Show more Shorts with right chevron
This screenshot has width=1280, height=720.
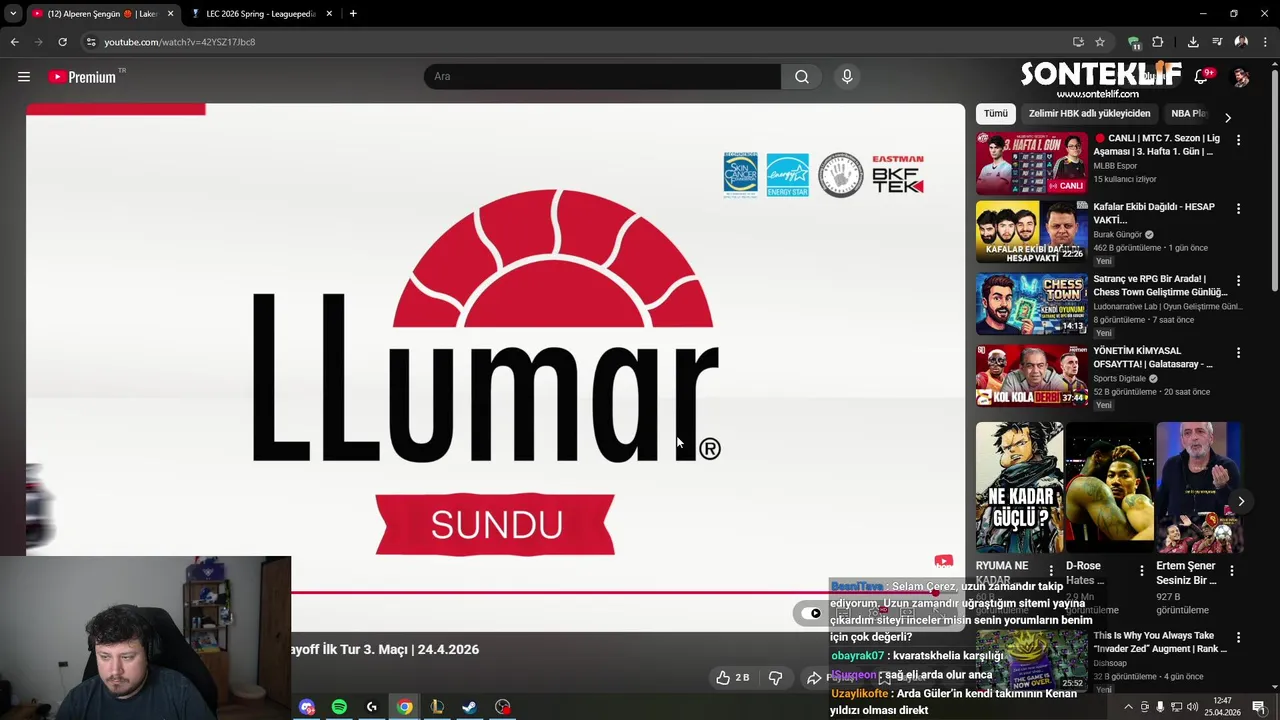(1241, 501)
